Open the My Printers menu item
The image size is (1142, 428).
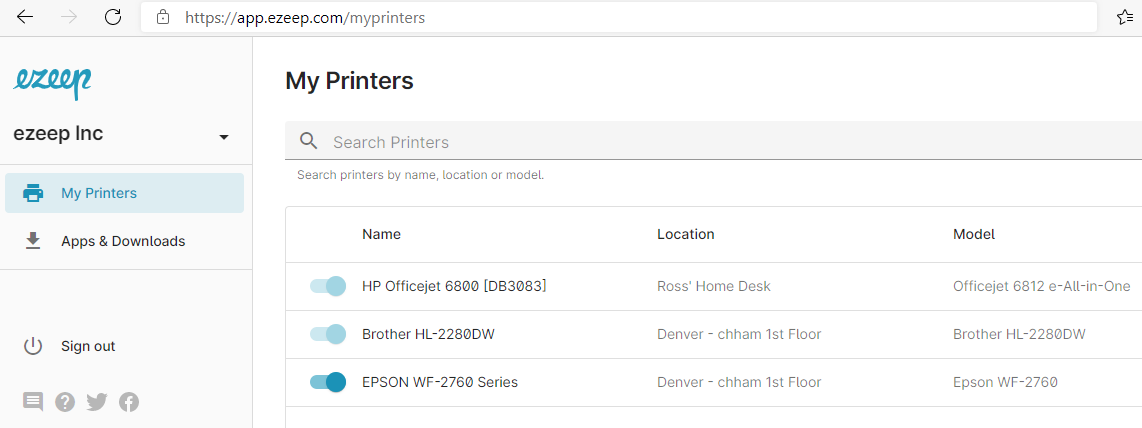125,193
